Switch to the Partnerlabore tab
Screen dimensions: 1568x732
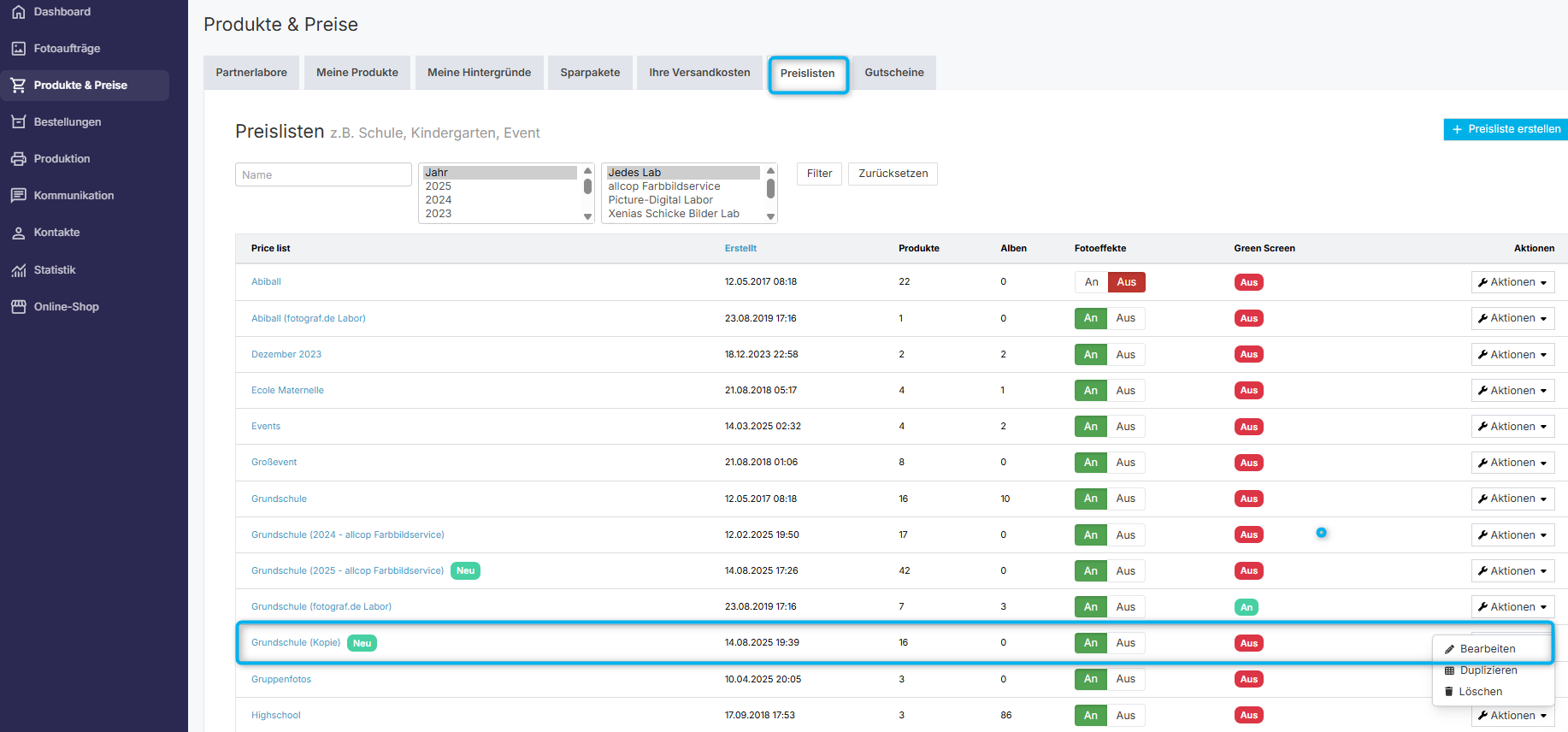coord(251,73)
